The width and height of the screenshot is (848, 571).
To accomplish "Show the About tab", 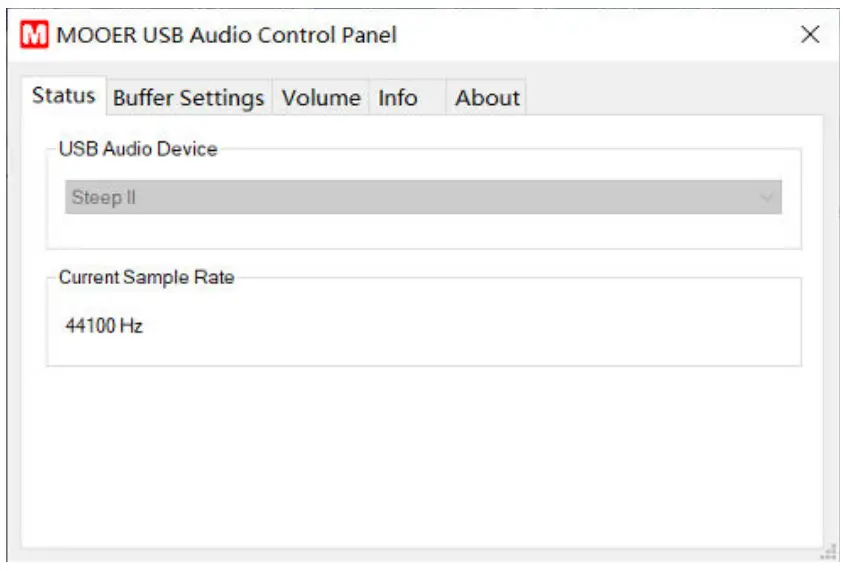I will coord(487,98).
